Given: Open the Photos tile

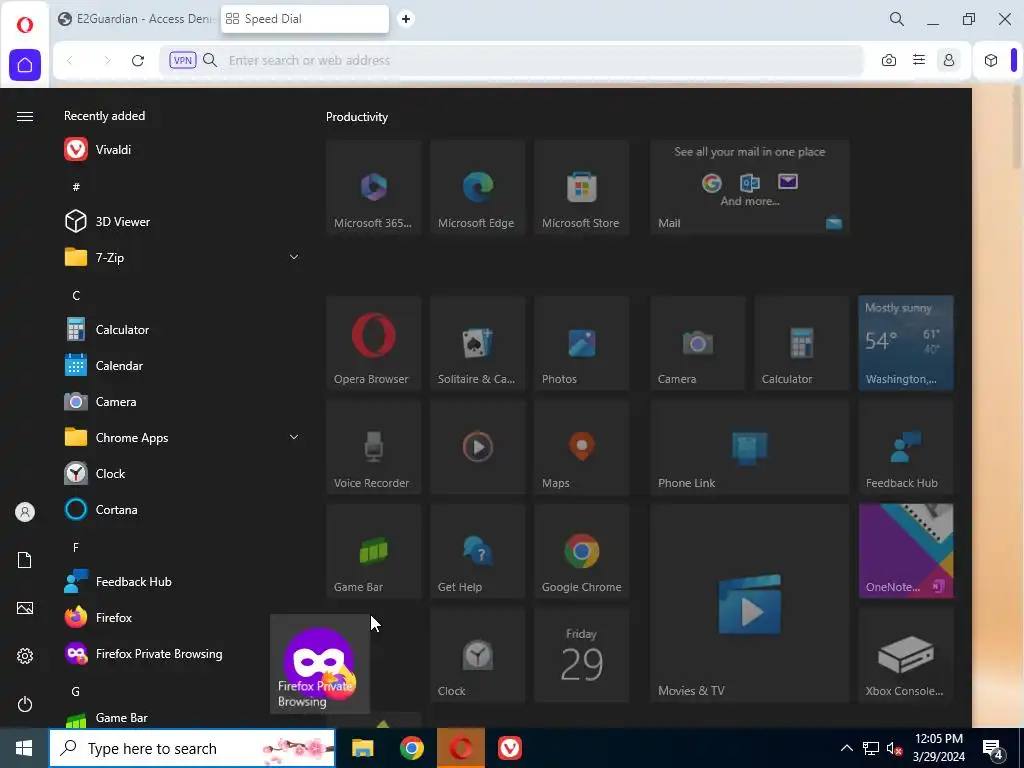Looking at the screenshot, I should (x=581, y=343).
